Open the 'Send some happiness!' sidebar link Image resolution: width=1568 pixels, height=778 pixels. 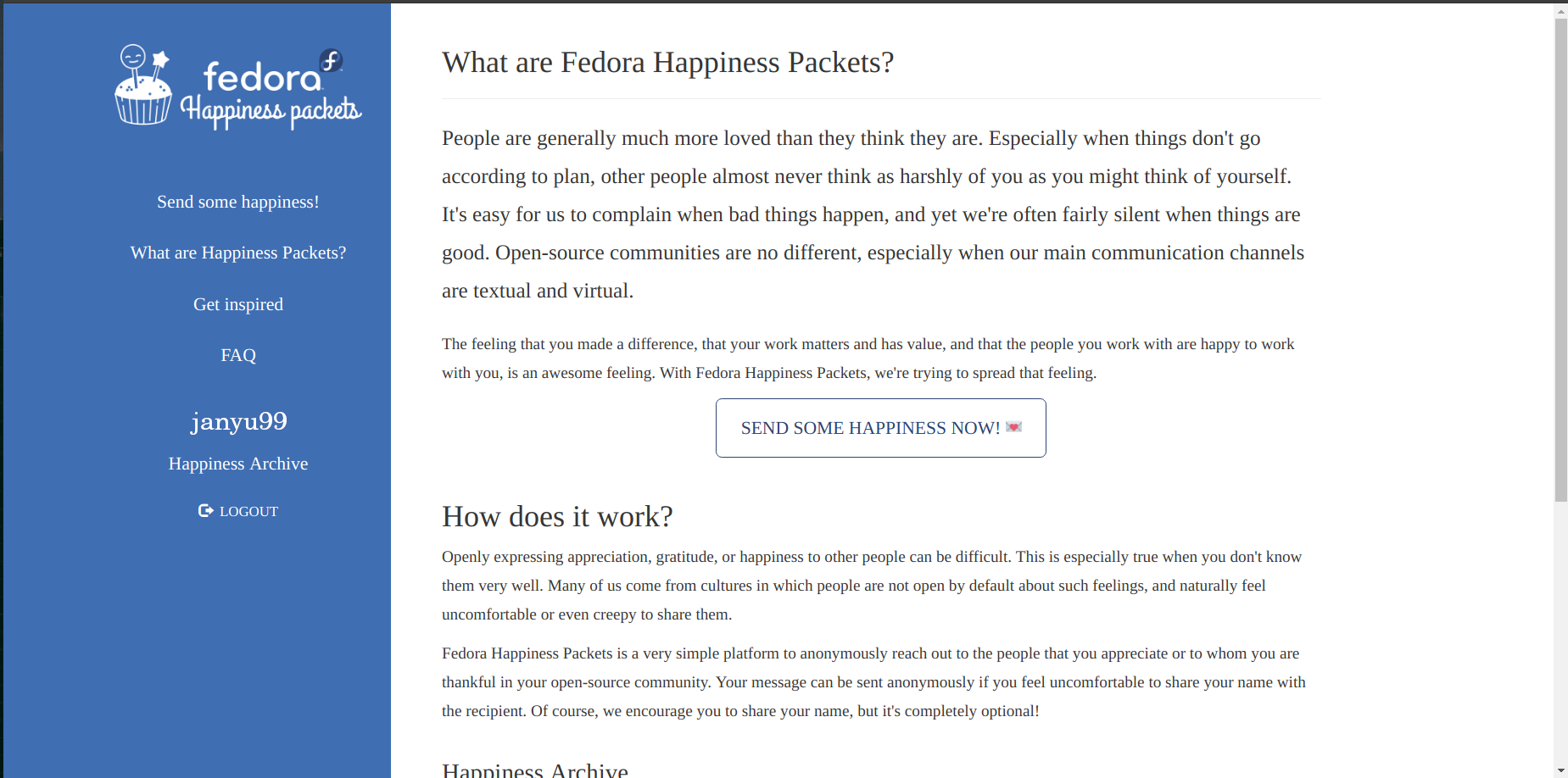click(238, 202)
